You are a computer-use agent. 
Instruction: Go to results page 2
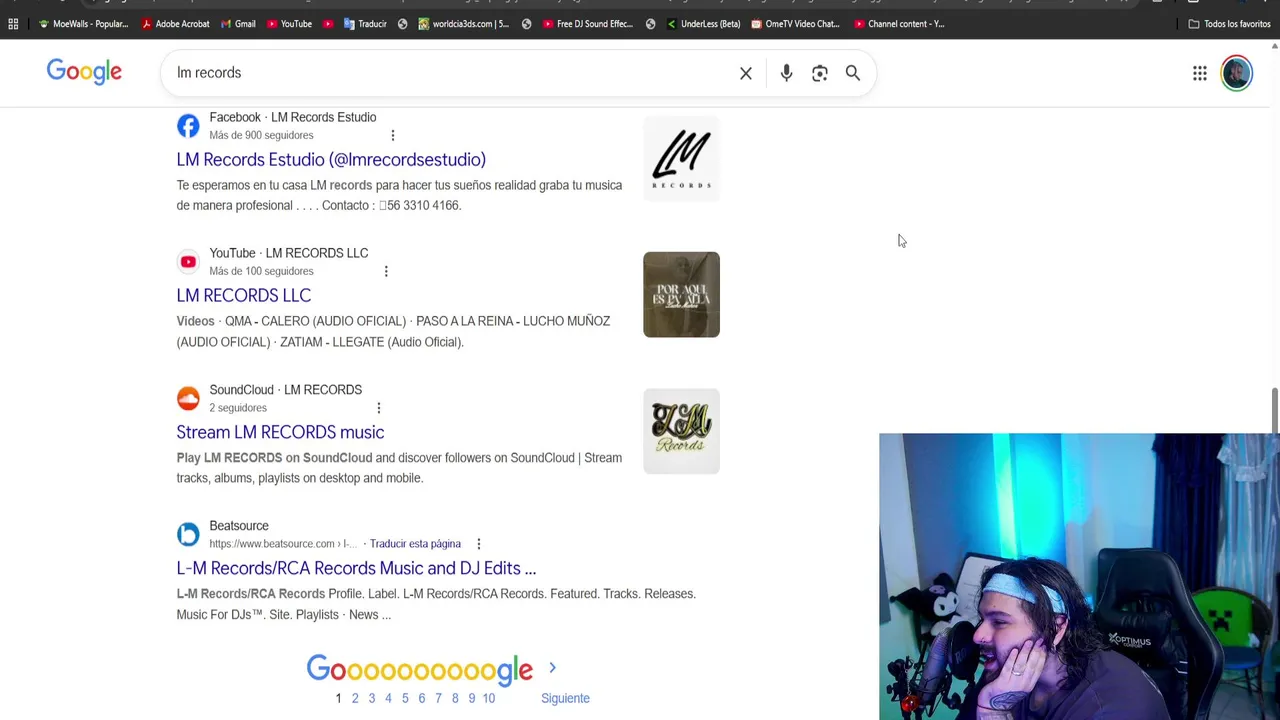tap(355, 698)
